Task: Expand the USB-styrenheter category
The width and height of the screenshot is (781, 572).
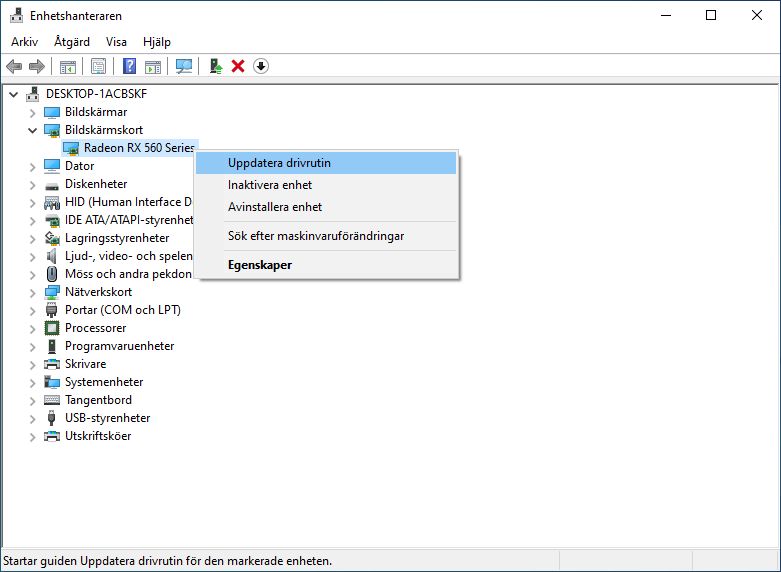Action: 33,419
